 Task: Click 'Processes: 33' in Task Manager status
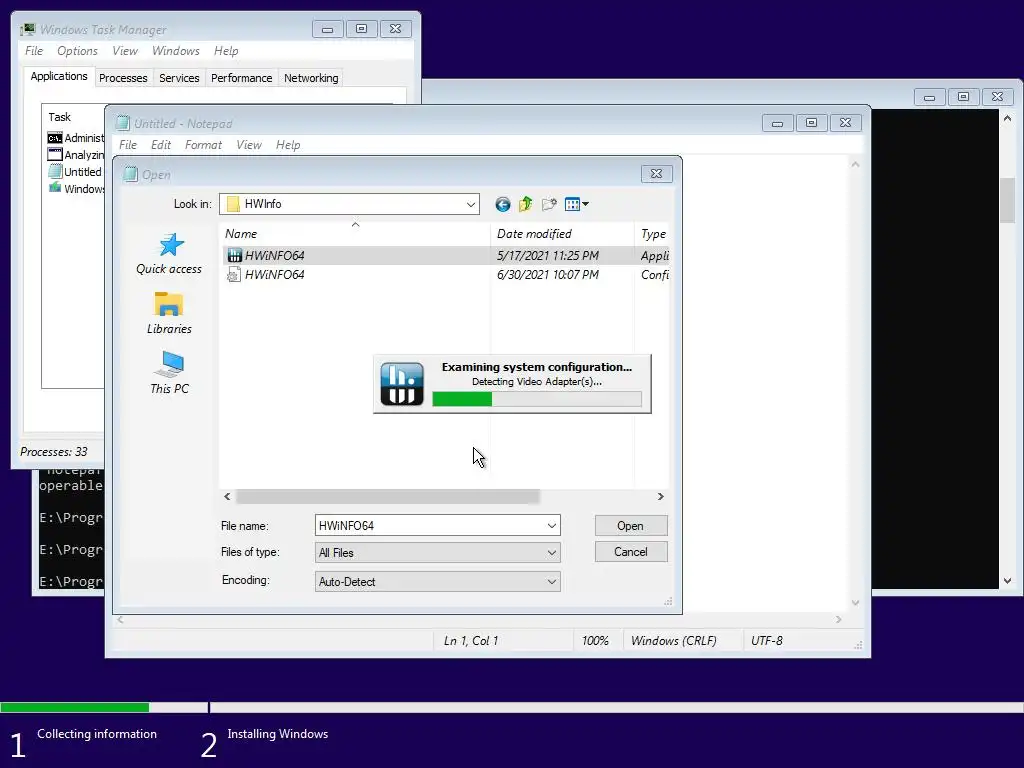(54, 452)
